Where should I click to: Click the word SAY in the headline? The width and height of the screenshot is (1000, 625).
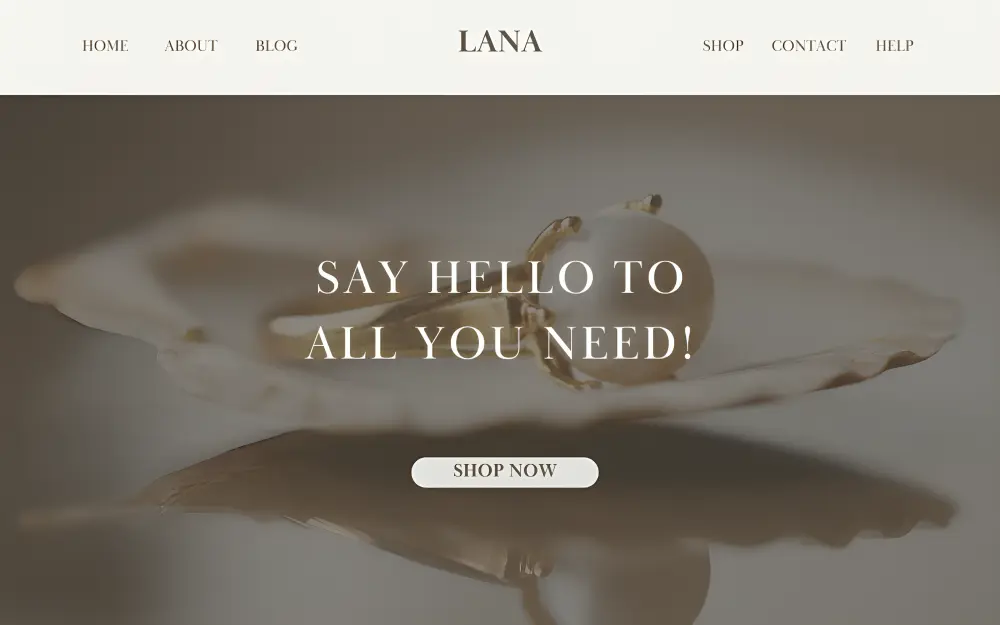362,277
